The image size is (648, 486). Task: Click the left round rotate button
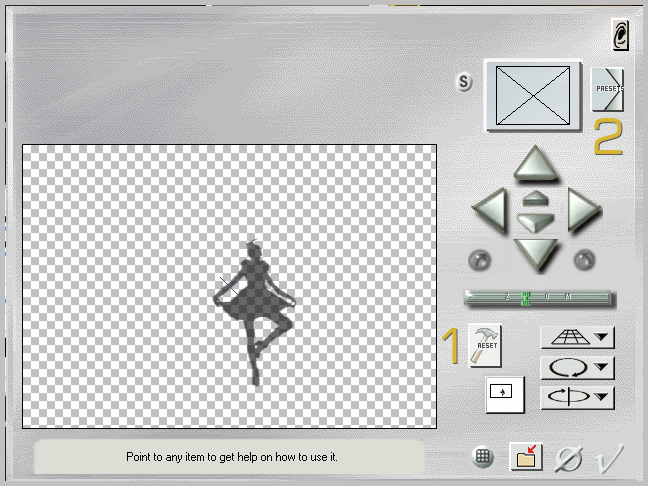tap(479, 260)
